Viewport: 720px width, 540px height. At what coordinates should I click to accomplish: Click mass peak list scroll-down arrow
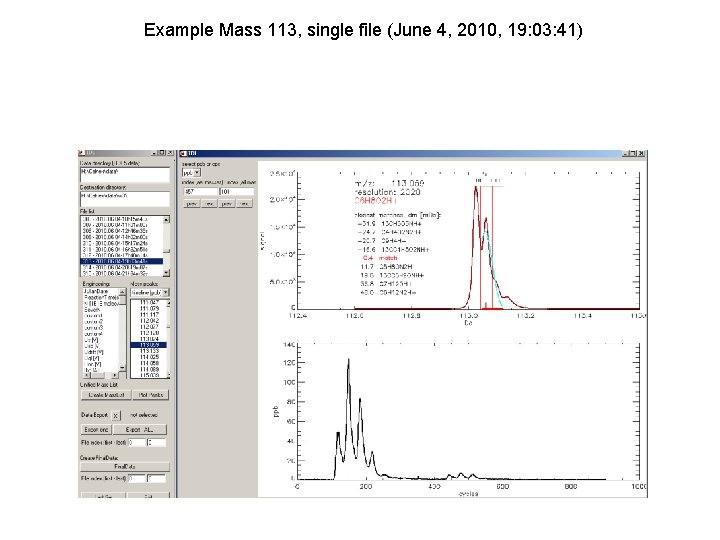pyautogui.click(x=168, y=375)
